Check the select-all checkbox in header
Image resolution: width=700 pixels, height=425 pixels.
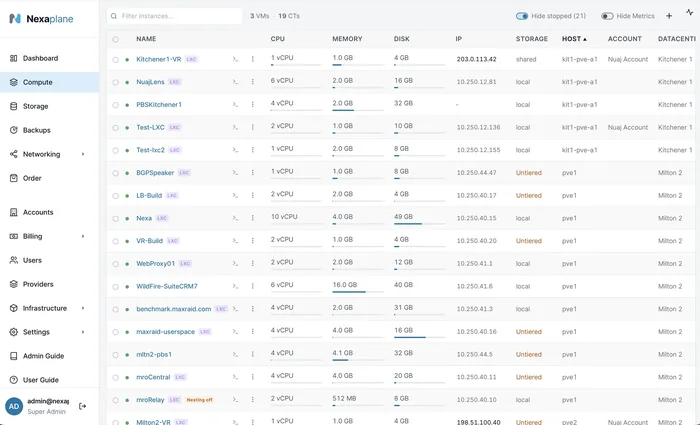click(x=116, y=39)
